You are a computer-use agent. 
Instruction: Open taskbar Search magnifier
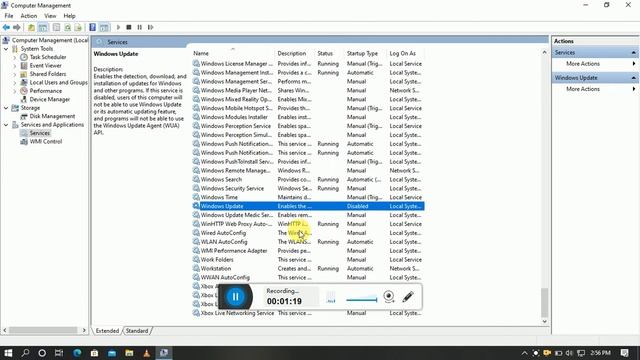[x=25, y=353]
